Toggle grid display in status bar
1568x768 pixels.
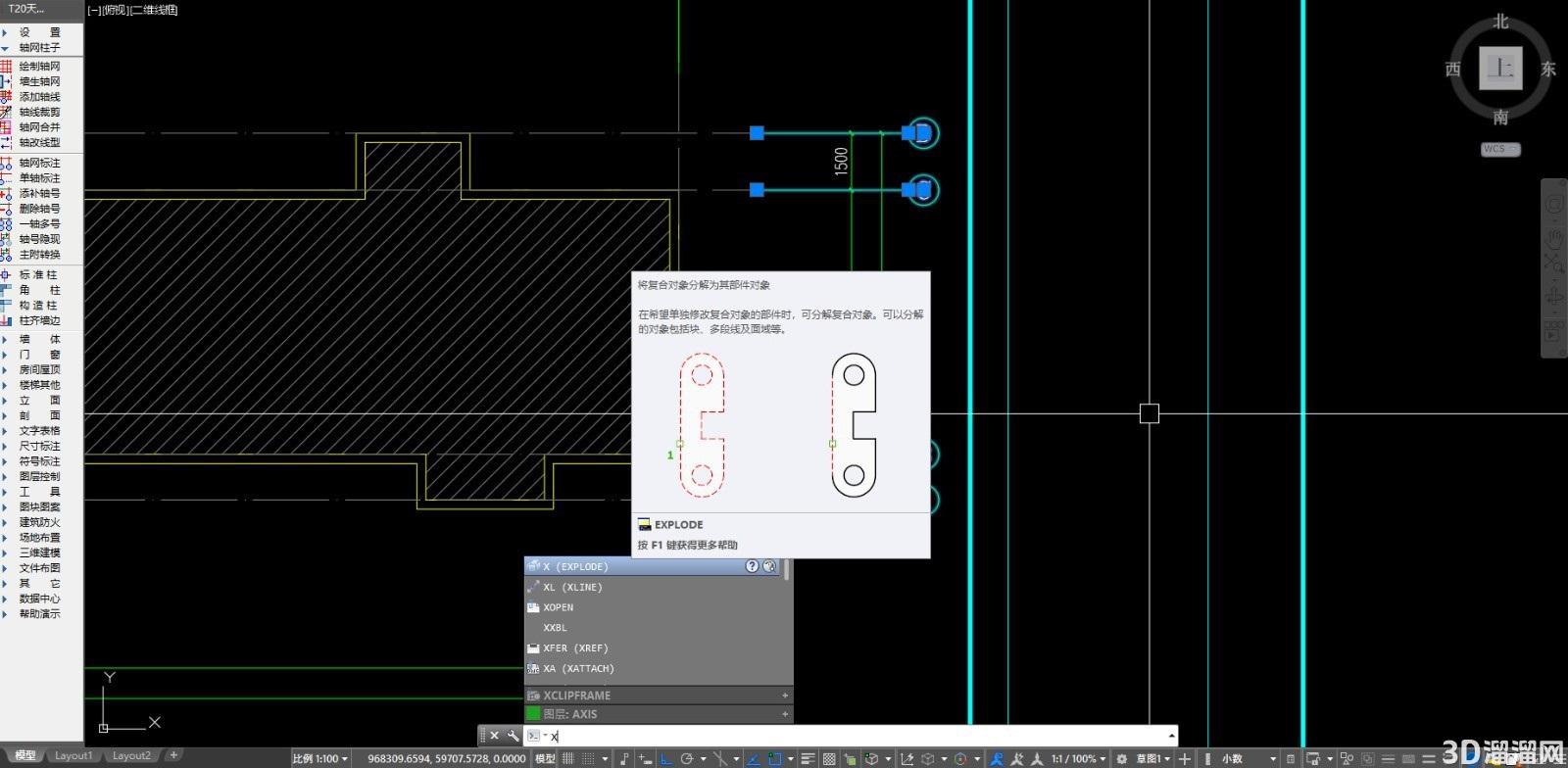point(568,758)
